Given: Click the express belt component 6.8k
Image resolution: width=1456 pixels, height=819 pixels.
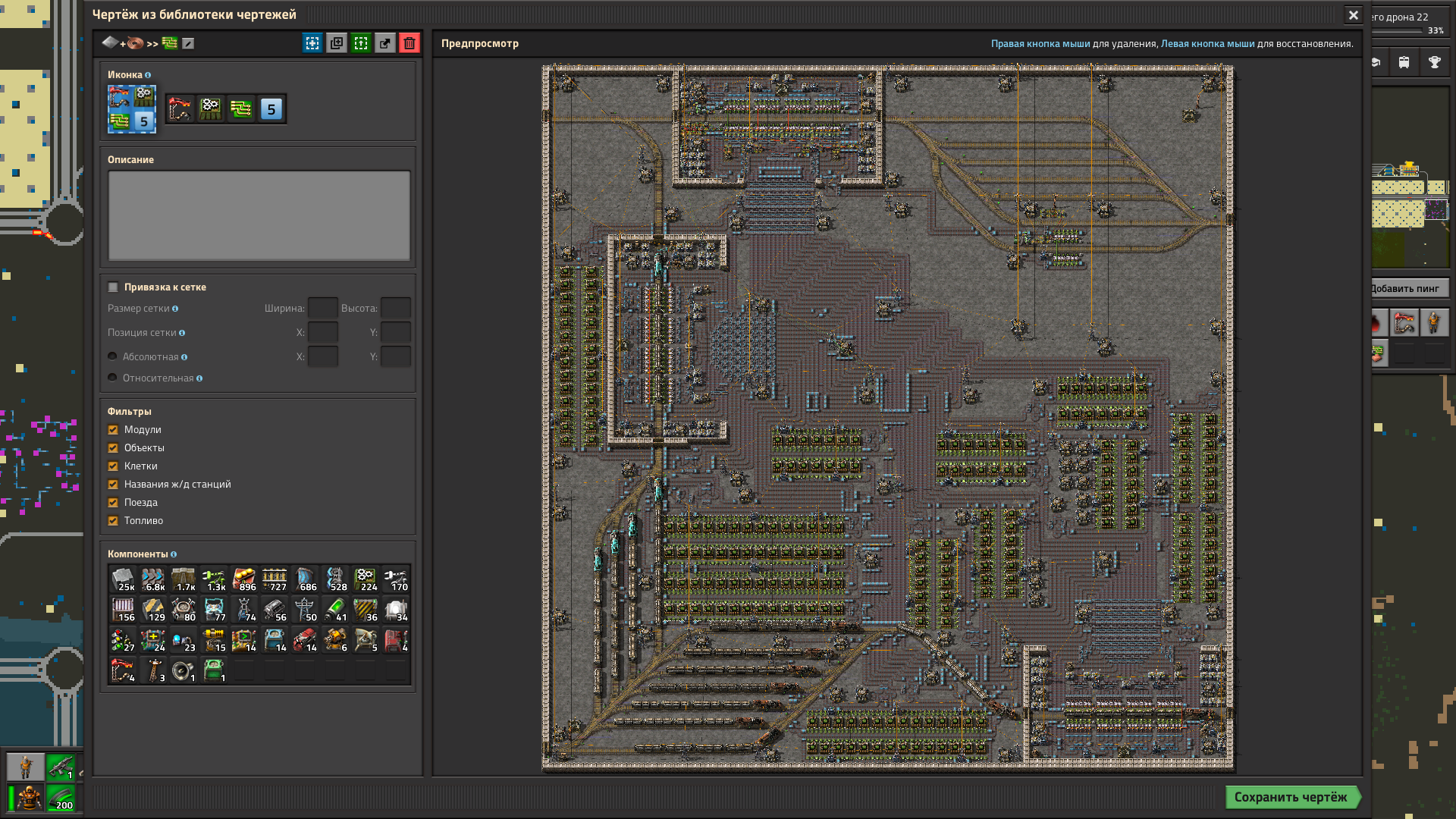Looking at the screenshot, I should coord(153,579).
